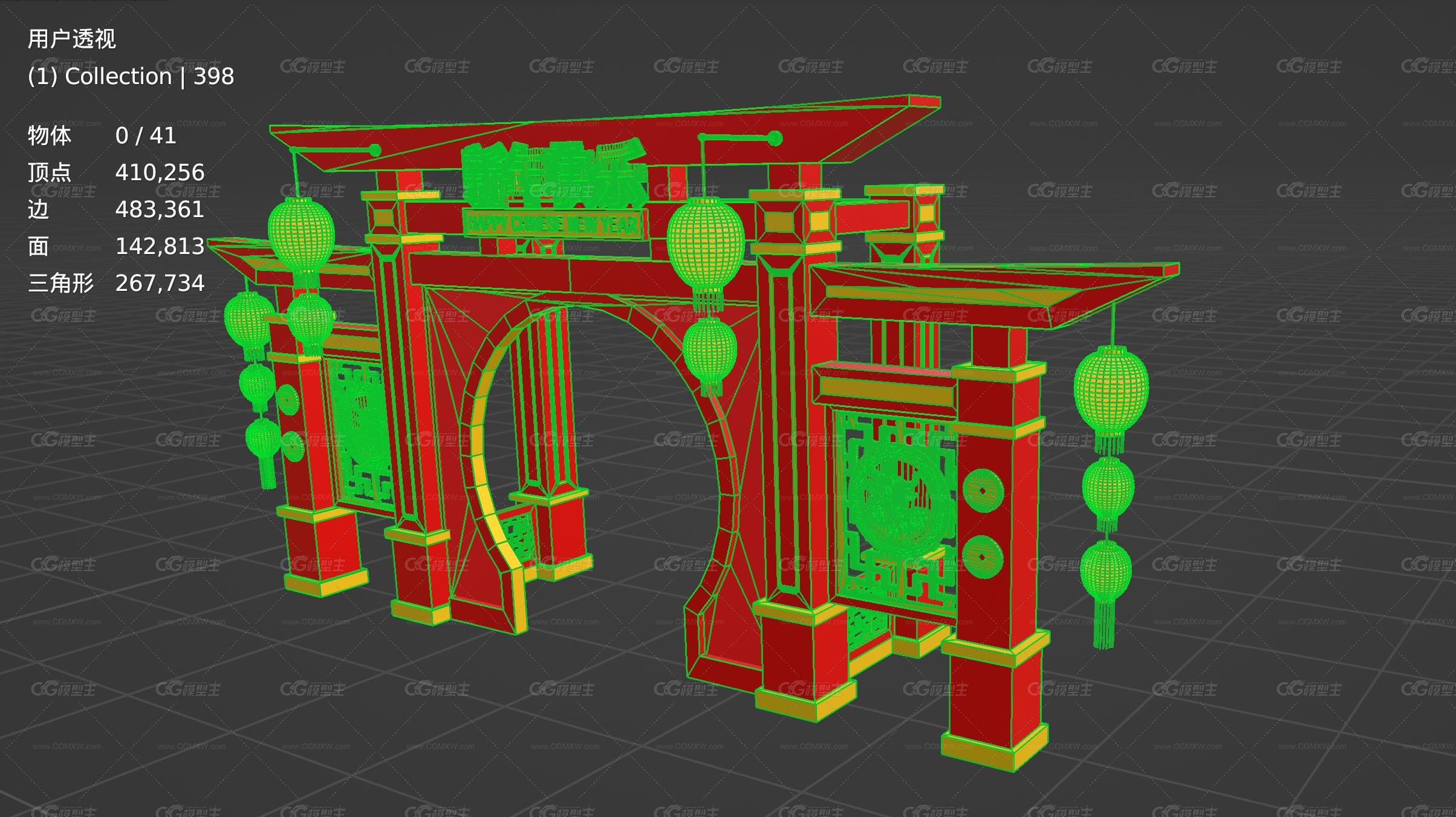Select the HAPPY CHINESE NEW YEAR sign
Image resolution: width=1456 pixels, height=817 pixels.
point(554,224)
